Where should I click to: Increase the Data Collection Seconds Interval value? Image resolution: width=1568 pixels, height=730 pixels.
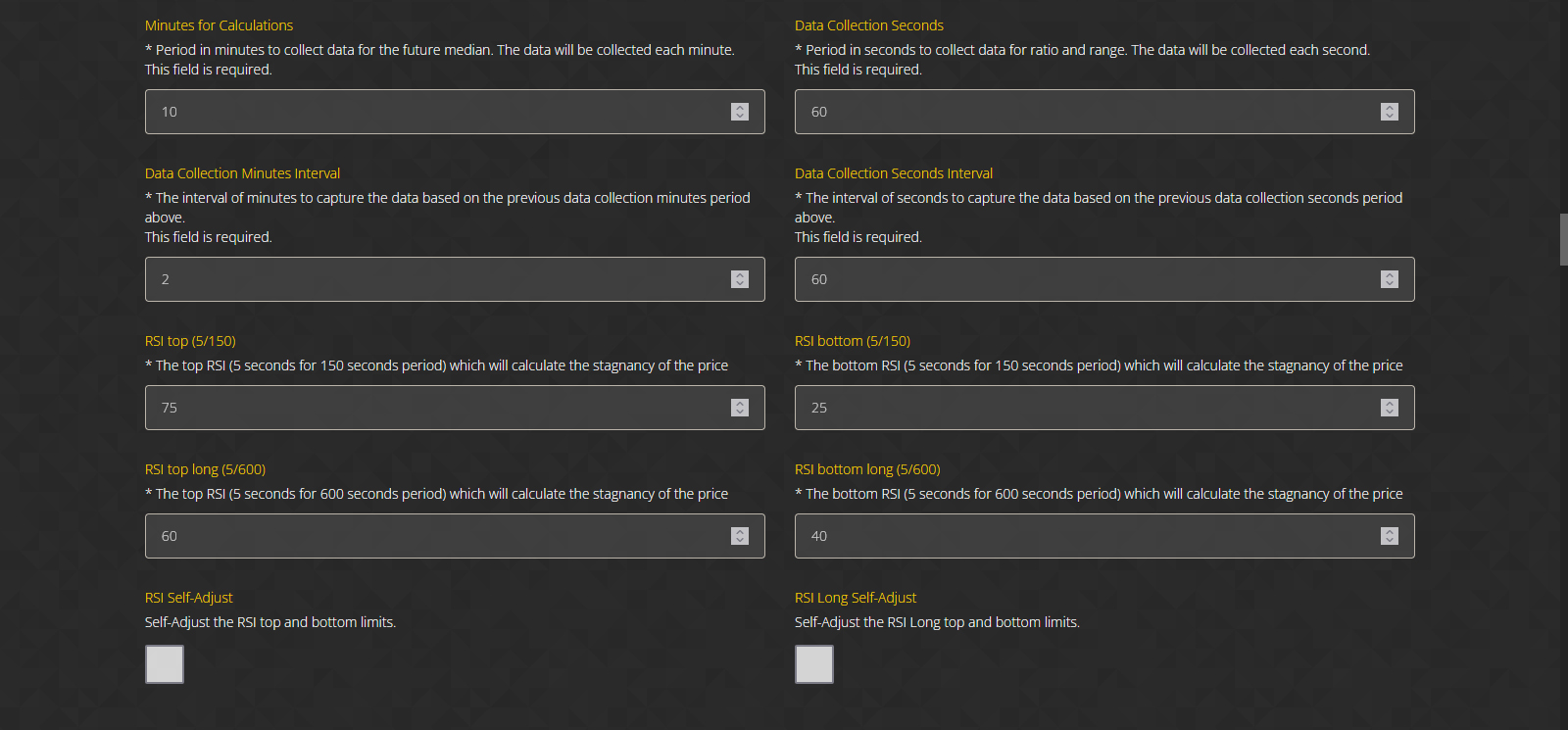pos(1390,275)
